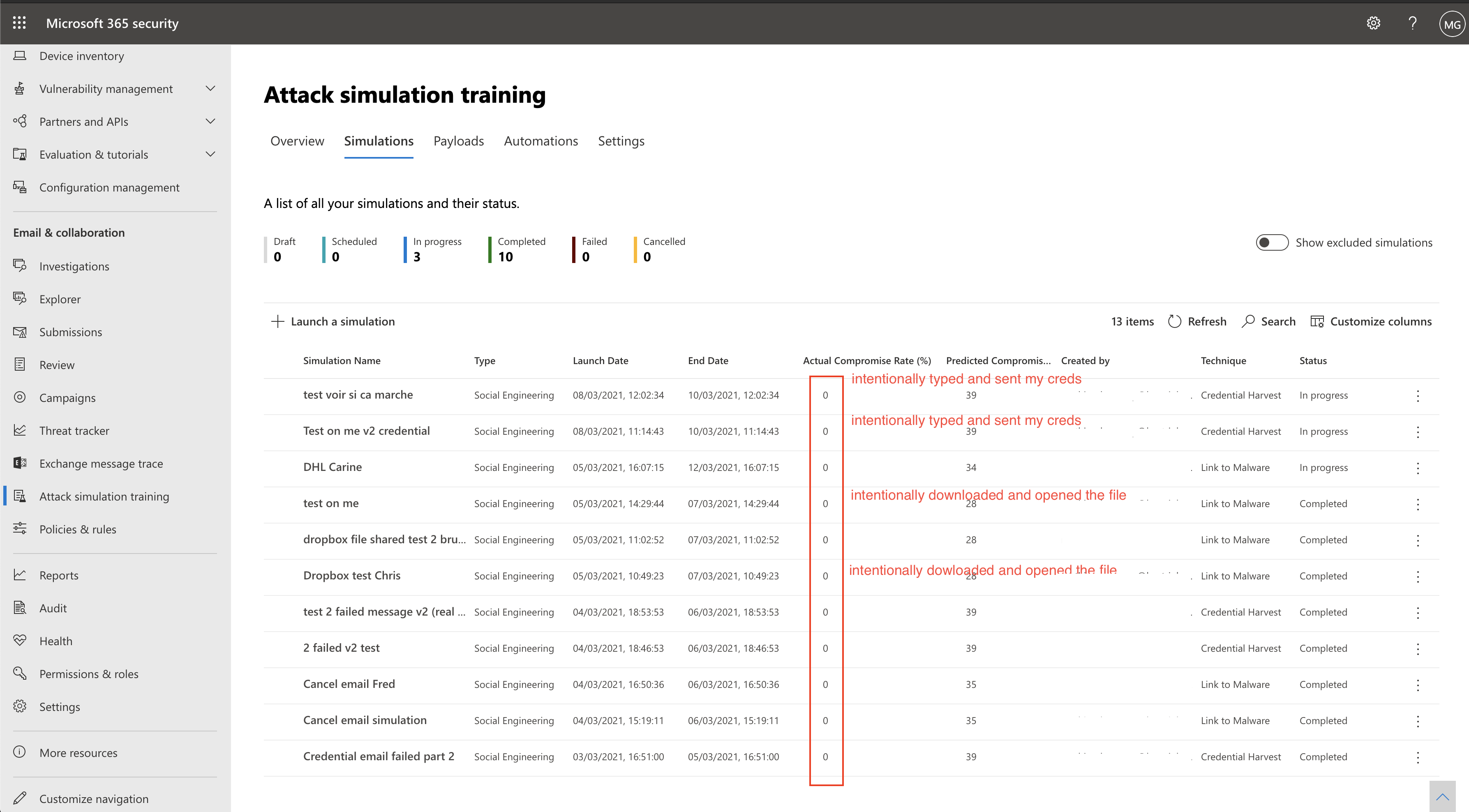Click the Policies & rules sliders icon

(x=20, y=529)
